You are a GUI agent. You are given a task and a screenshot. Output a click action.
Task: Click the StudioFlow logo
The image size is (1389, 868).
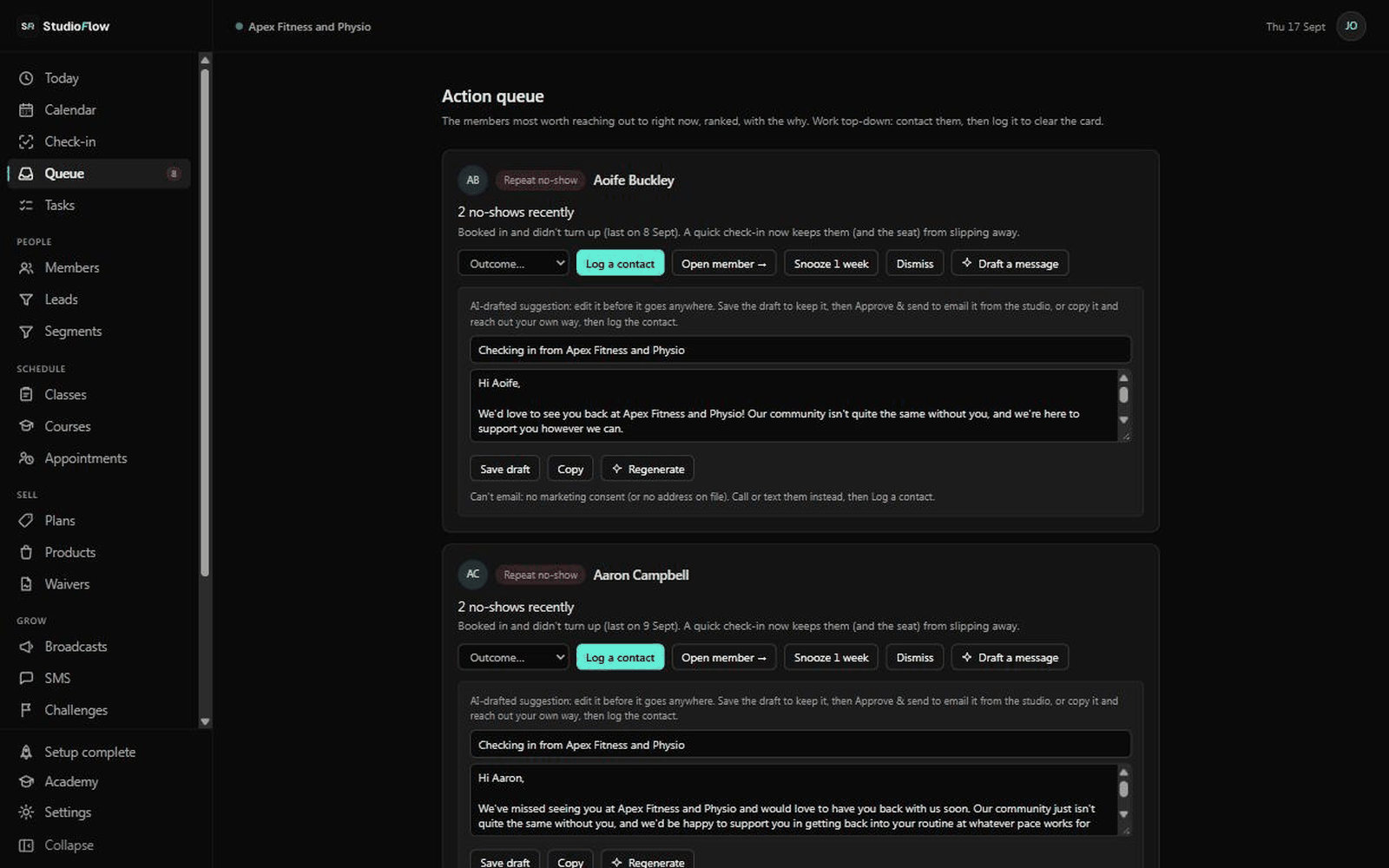(65, 26)
